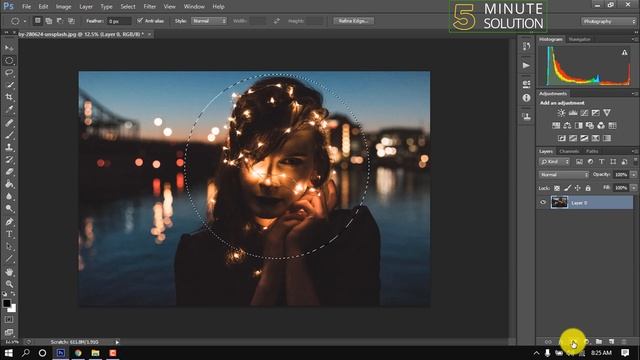Screen dimensions: 640x360
Task: Select the Zoom tool
Action: tap(9, 284)
